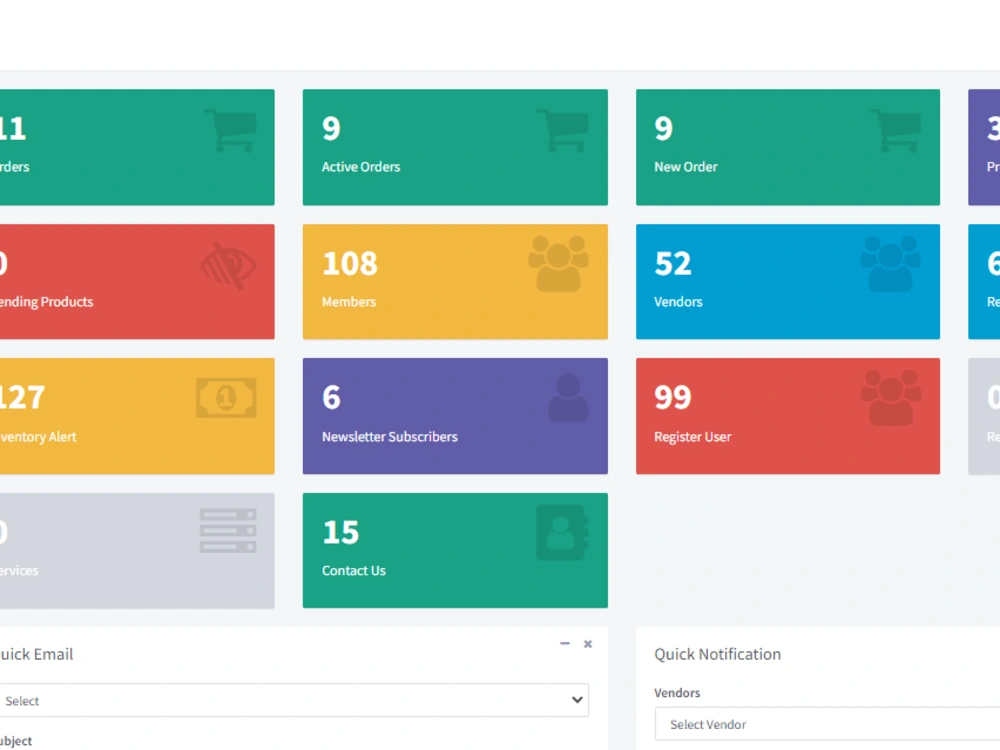Screen dimensions: 1000x750
Task: Click the crossed-eye icon on Pending Products card
Action: click(228, 266)
